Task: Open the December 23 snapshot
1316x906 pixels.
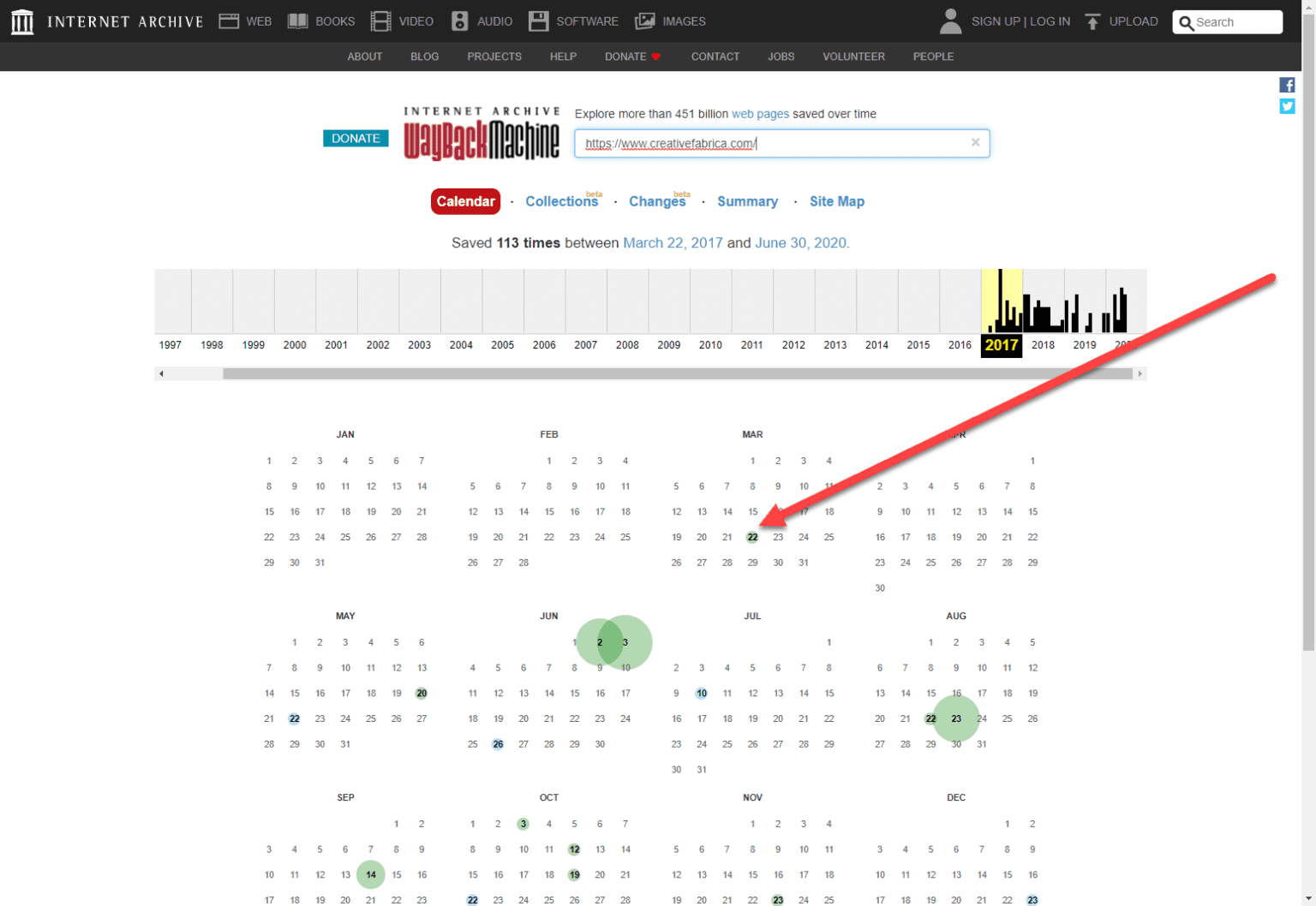Action: [x=1032, y=900]
